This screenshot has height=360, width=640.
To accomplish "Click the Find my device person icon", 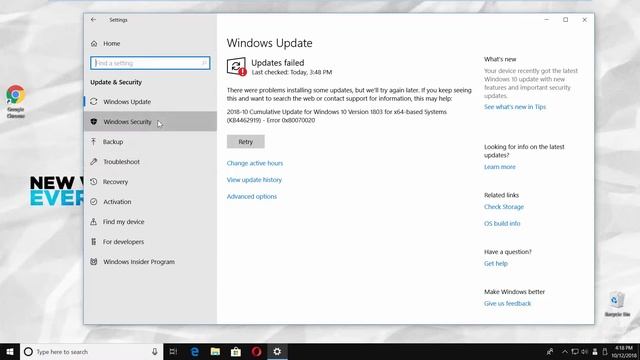I will tap(93, 222).
